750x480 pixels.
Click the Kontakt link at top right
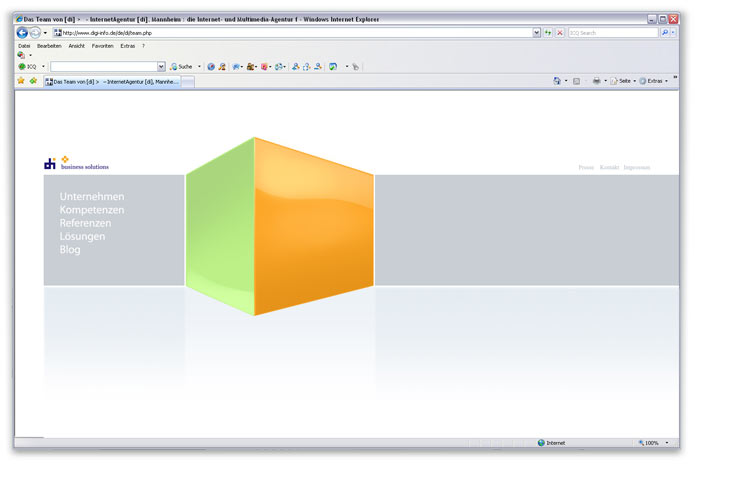pyautogui.click(x=609, y=168)
